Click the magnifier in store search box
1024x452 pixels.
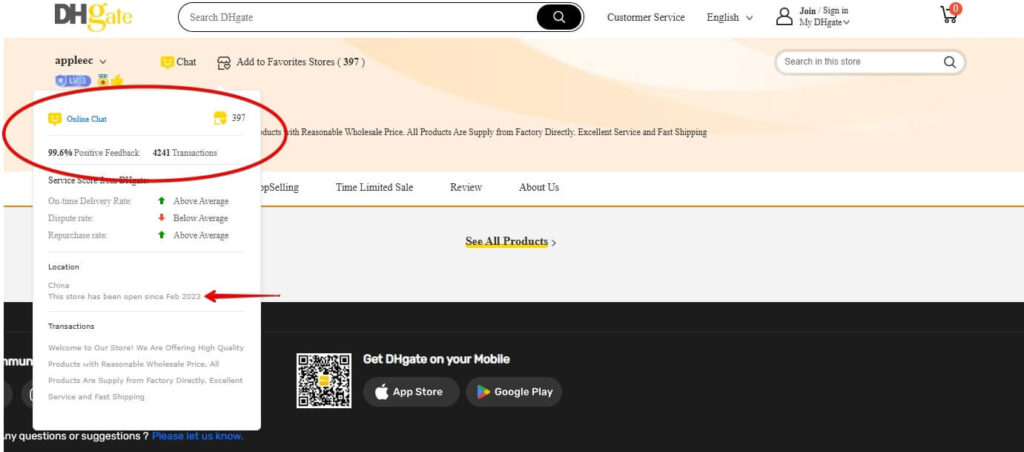[x=950, y=62]
